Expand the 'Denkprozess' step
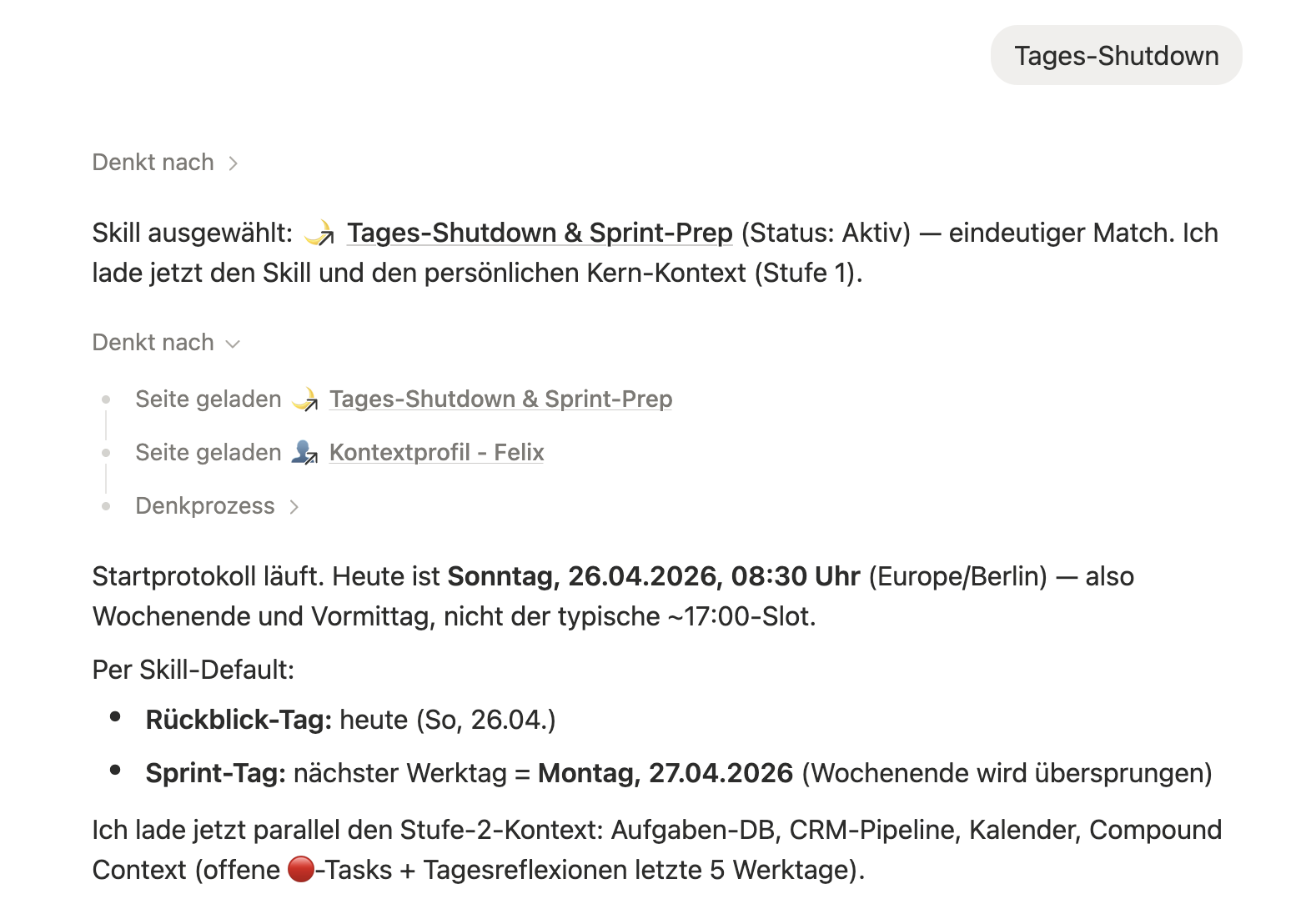Screen dimensions: 1316x909 tap(205, 506)
